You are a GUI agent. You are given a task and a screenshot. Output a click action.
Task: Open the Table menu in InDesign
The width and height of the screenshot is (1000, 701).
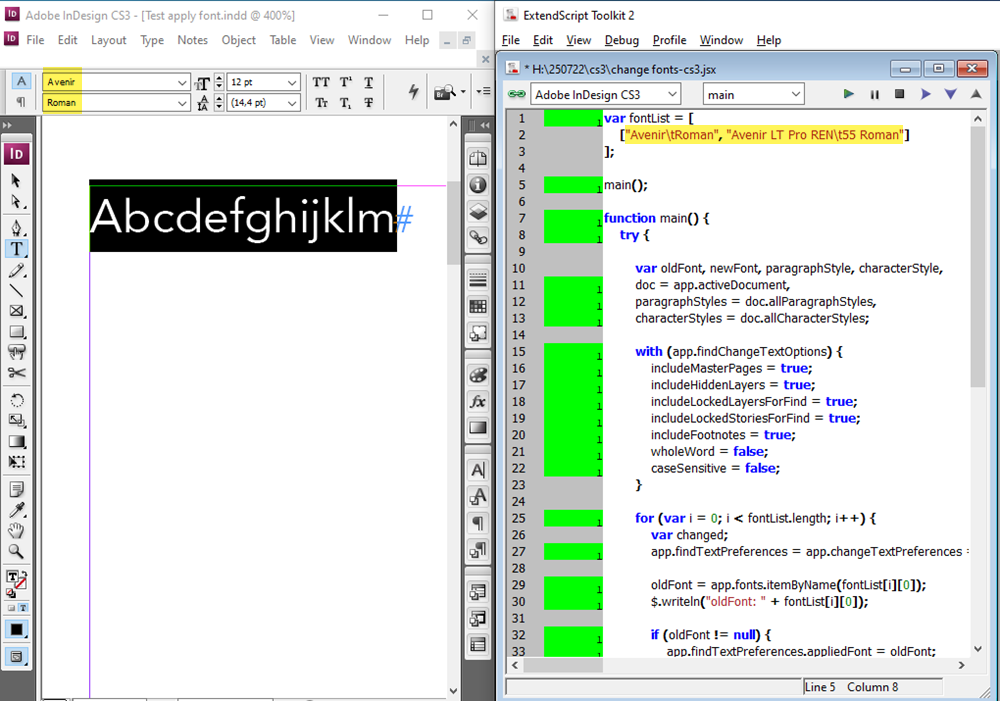click(283, 40)
